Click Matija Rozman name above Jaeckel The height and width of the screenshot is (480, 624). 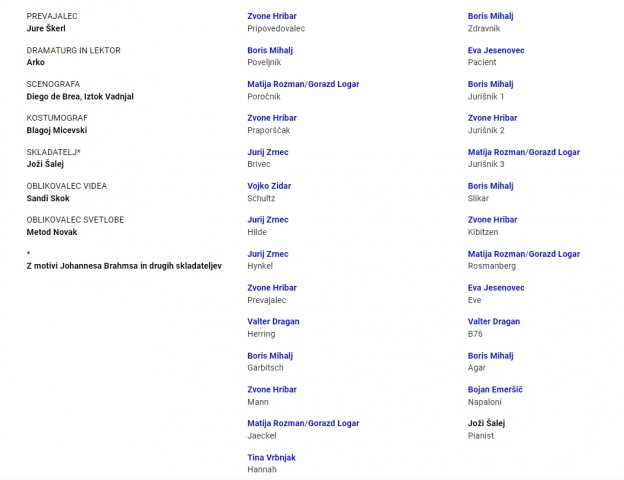tap(275, 423)
